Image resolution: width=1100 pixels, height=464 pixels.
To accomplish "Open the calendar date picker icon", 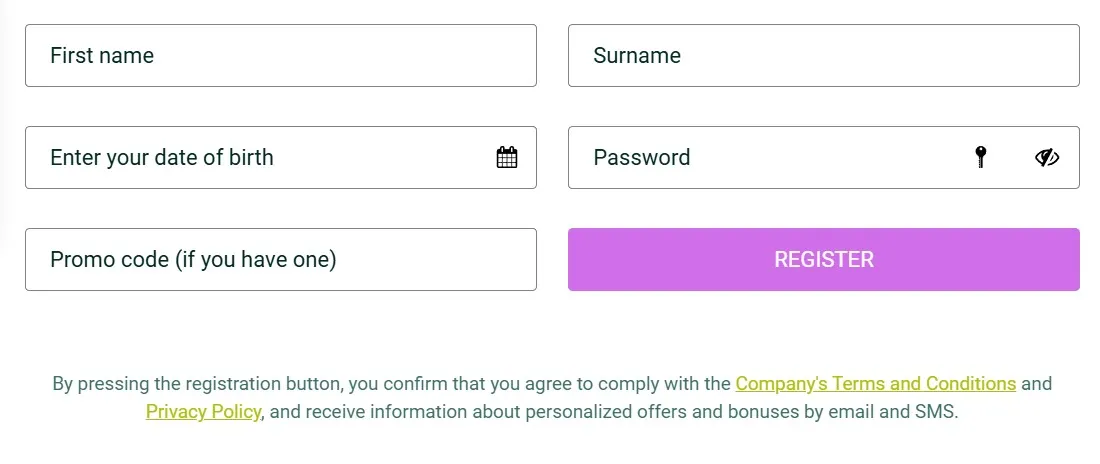I will 507,157.
